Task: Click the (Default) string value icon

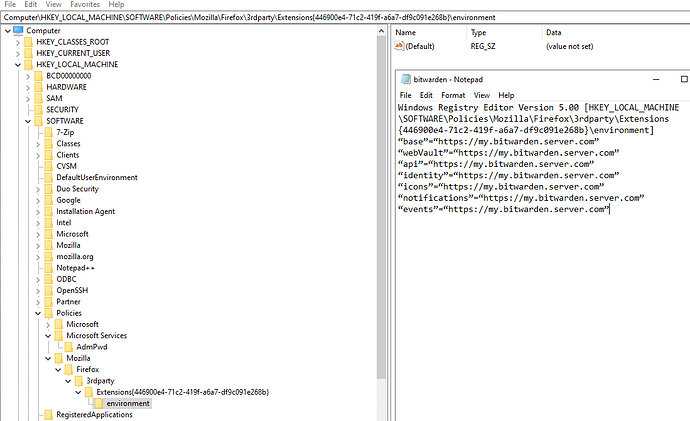Action: point(399,46)
